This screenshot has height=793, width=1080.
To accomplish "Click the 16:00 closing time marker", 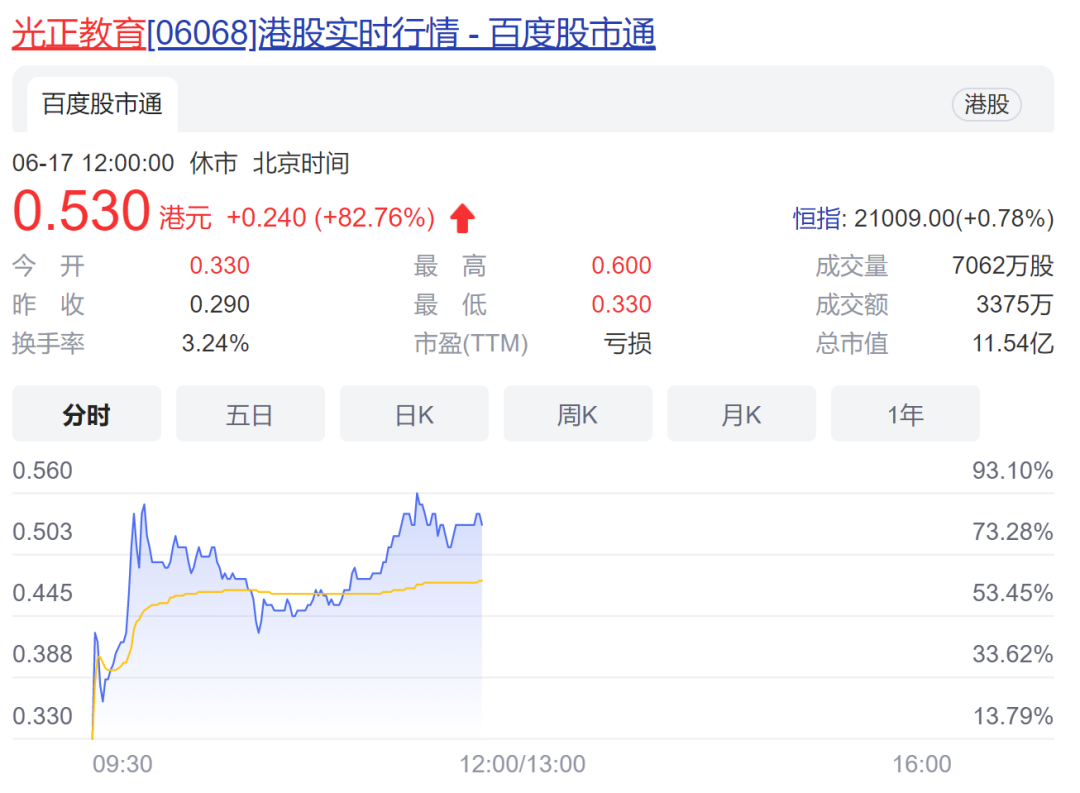I will 922,765.
